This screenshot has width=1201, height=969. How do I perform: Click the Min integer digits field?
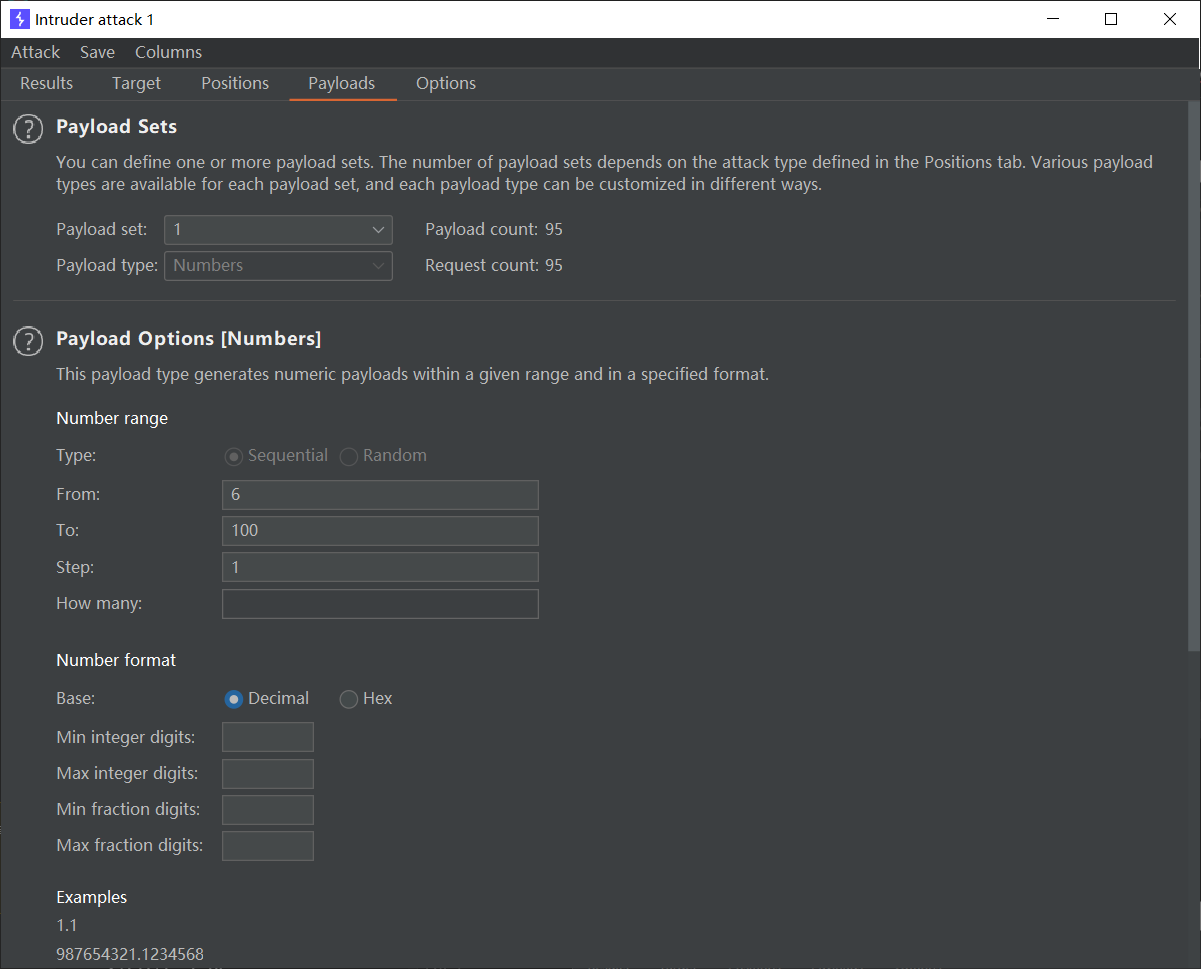[x=268, y=737]
